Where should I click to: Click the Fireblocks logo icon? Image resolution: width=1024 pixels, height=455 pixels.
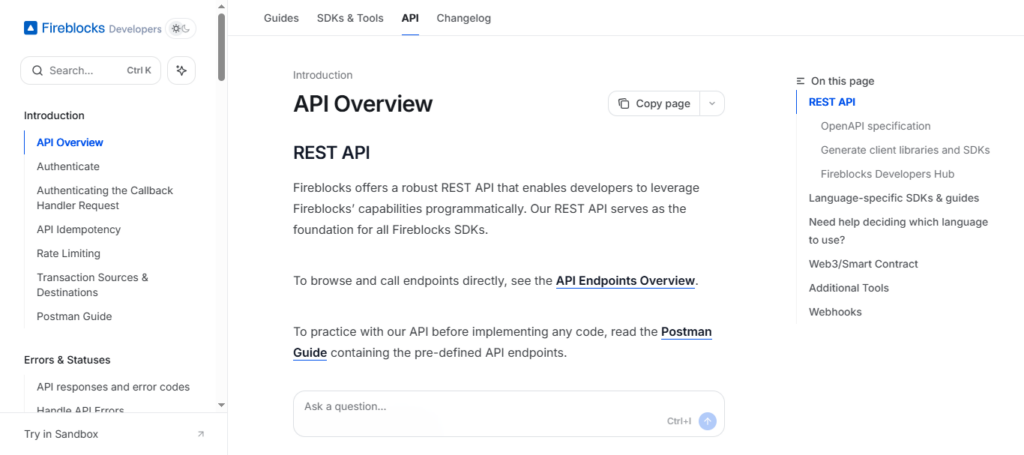tap(31, 28)
